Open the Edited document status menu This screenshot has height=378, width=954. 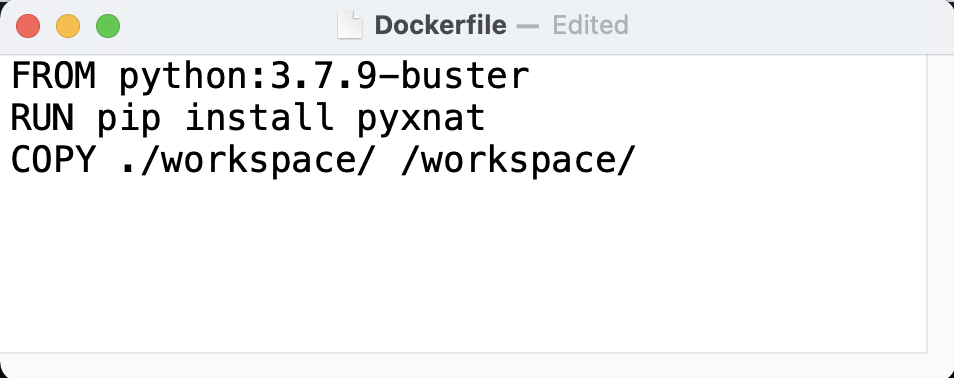(x=590, y=26)
